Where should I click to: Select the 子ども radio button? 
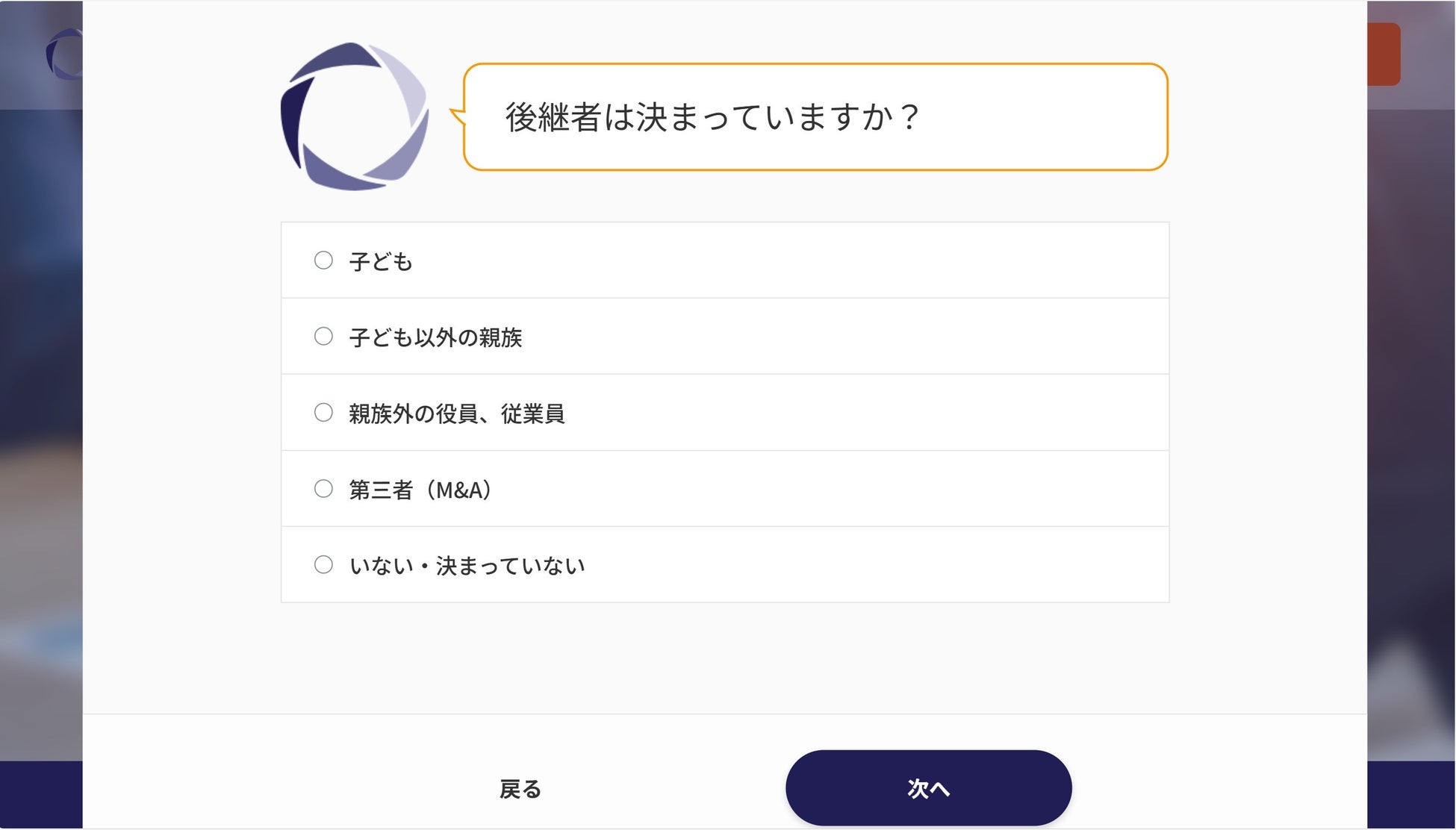pyautogui.click(x=323, y=260)
